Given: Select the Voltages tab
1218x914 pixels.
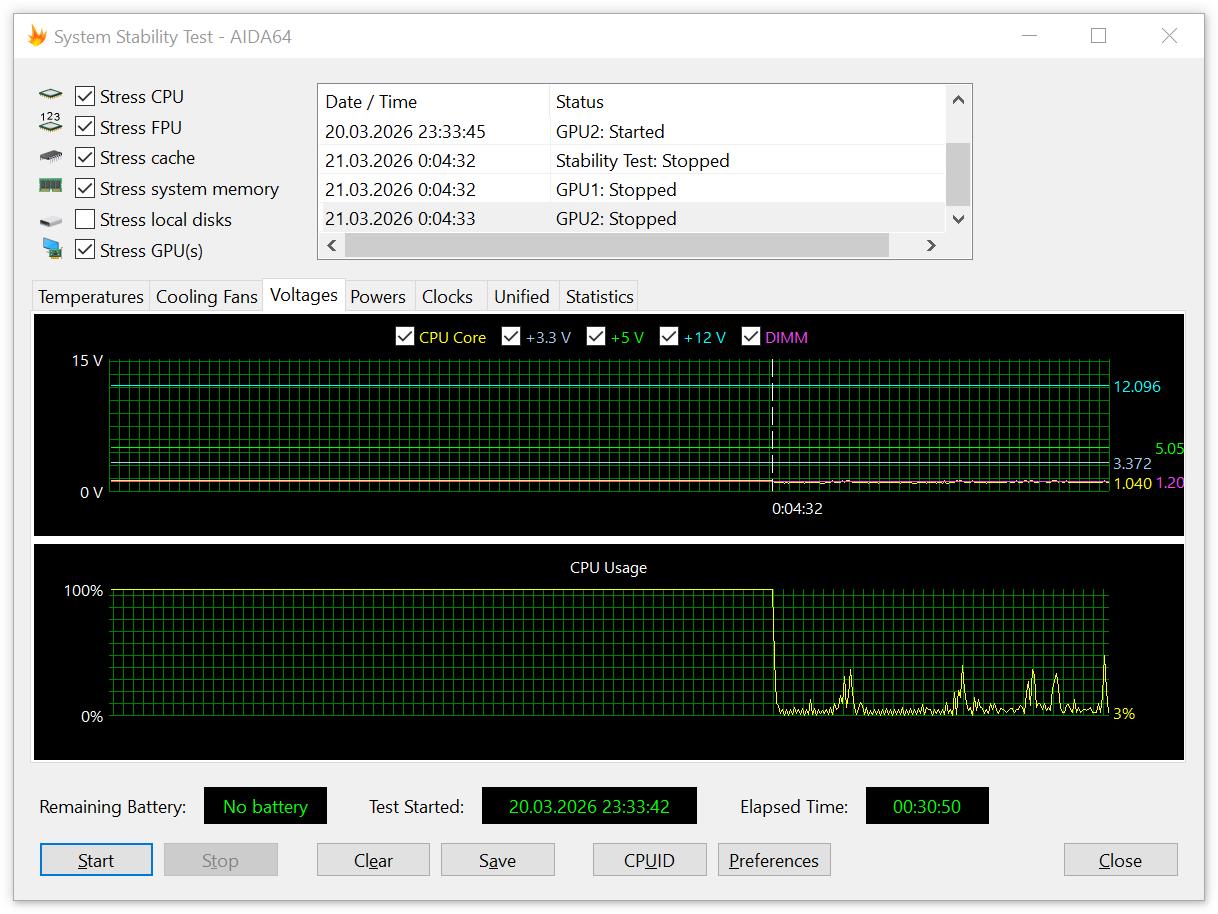Looking at the screenshot, I should pos(304,295).
